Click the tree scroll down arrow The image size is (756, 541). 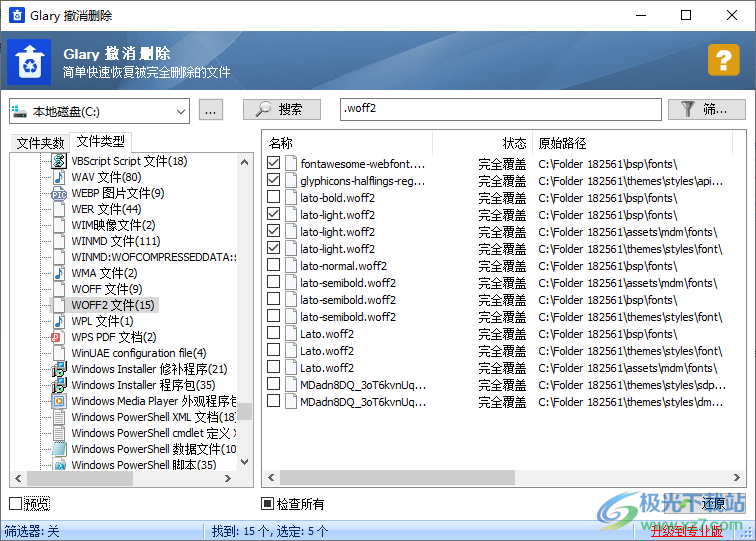click(x=244, y=462)
